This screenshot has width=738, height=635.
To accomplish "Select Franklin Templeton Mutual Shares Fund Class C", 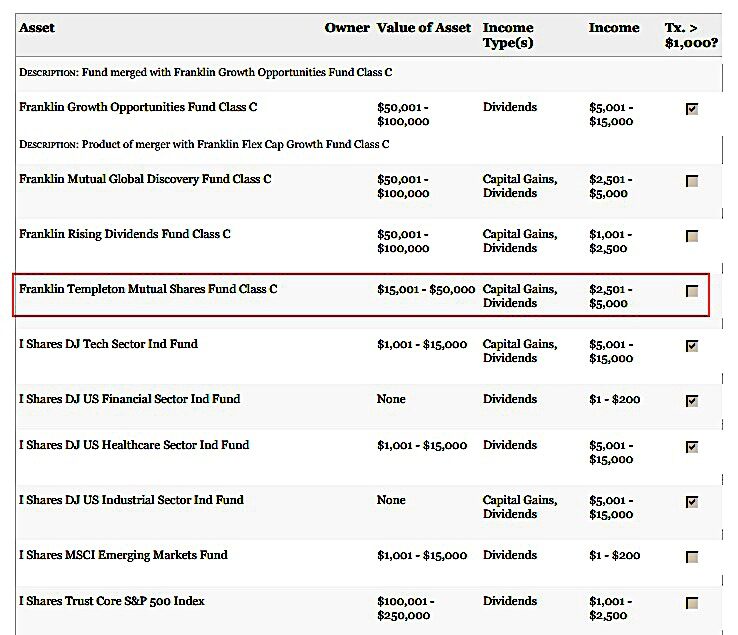I will tap(148, 289).
